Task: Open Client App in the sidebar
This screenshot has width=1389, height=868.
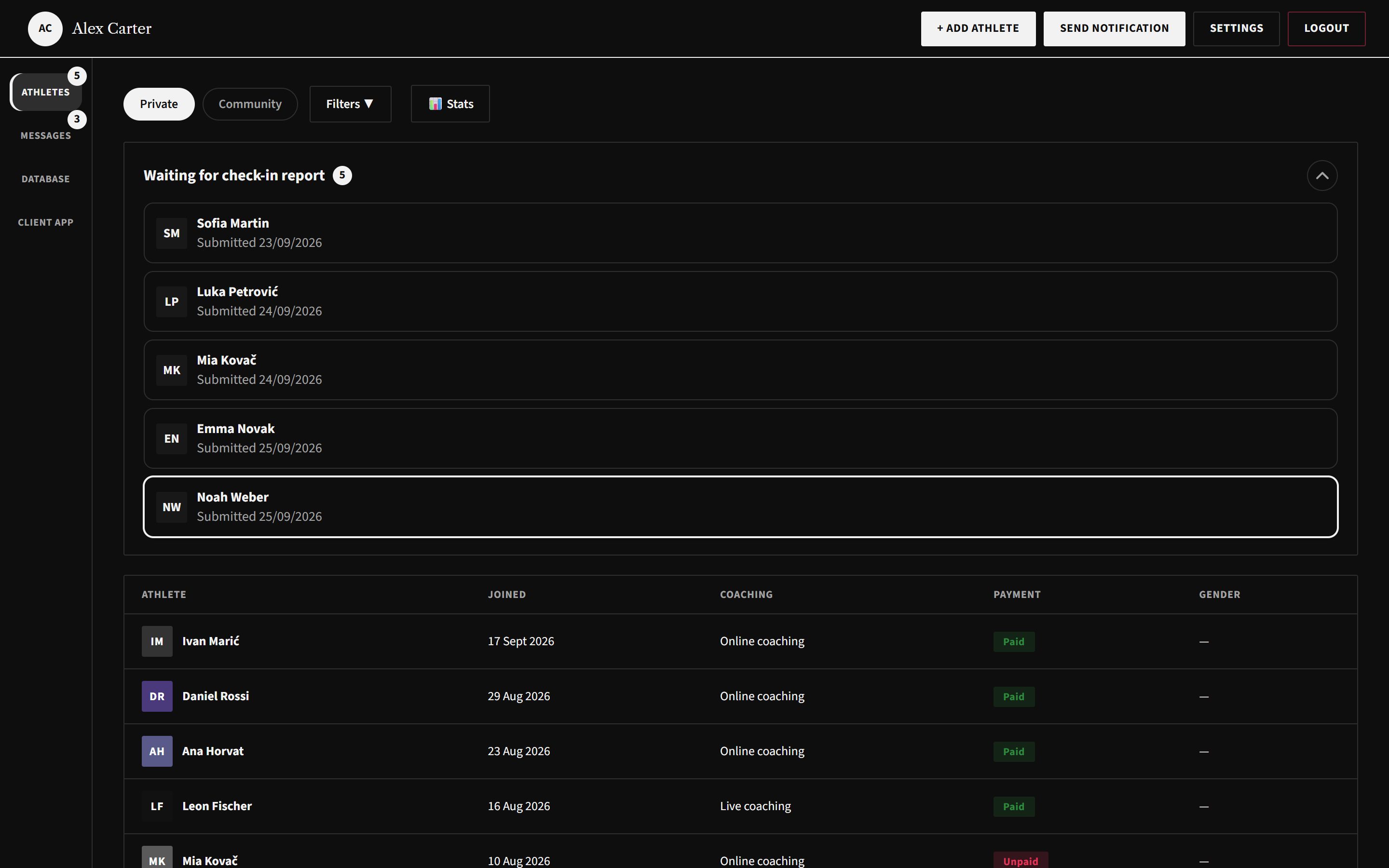Action: click(x=46, y=222)
